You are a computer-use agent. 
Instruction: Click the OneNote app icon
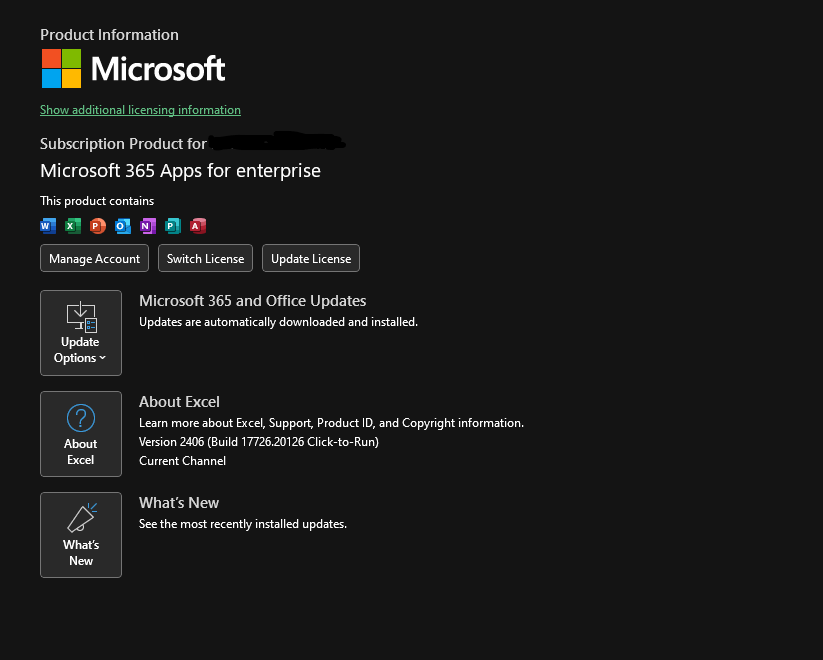pos(148,226)
